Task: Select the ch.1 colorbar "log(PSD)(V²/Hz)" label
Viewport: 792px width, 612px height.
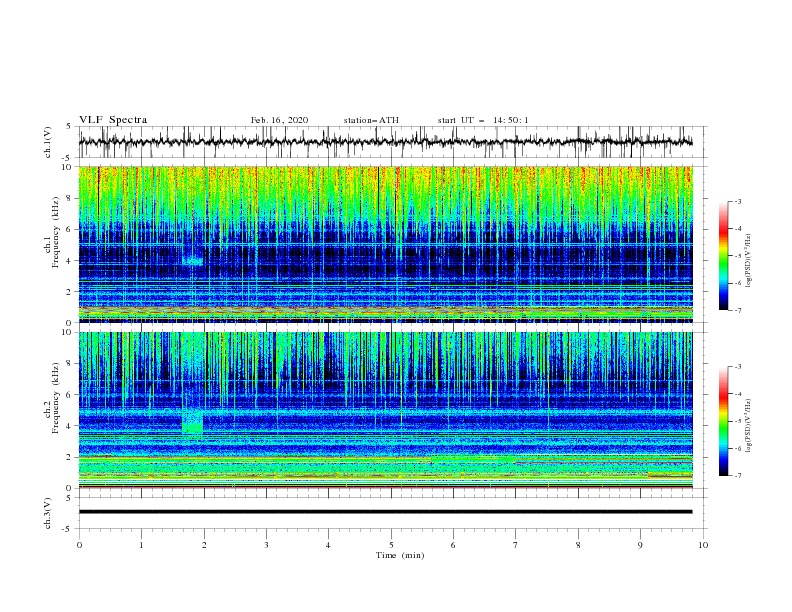Action: tap(749, 261)
